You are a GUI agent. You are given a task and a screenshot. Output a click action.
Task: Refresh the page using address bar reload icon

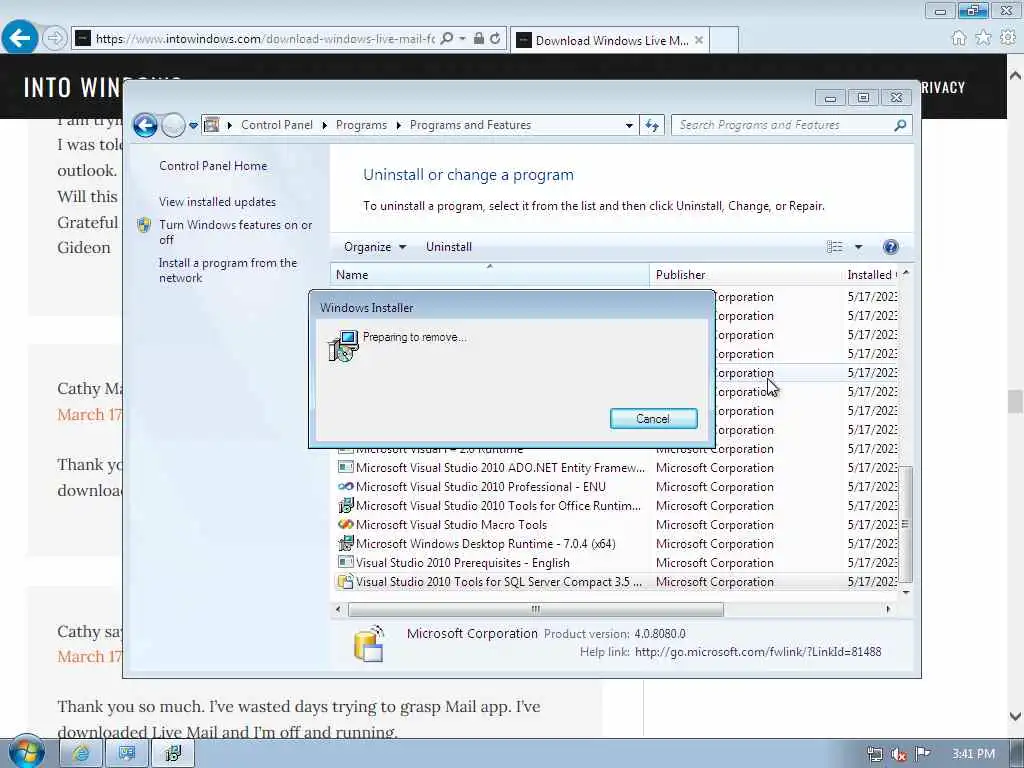[496, 39]
